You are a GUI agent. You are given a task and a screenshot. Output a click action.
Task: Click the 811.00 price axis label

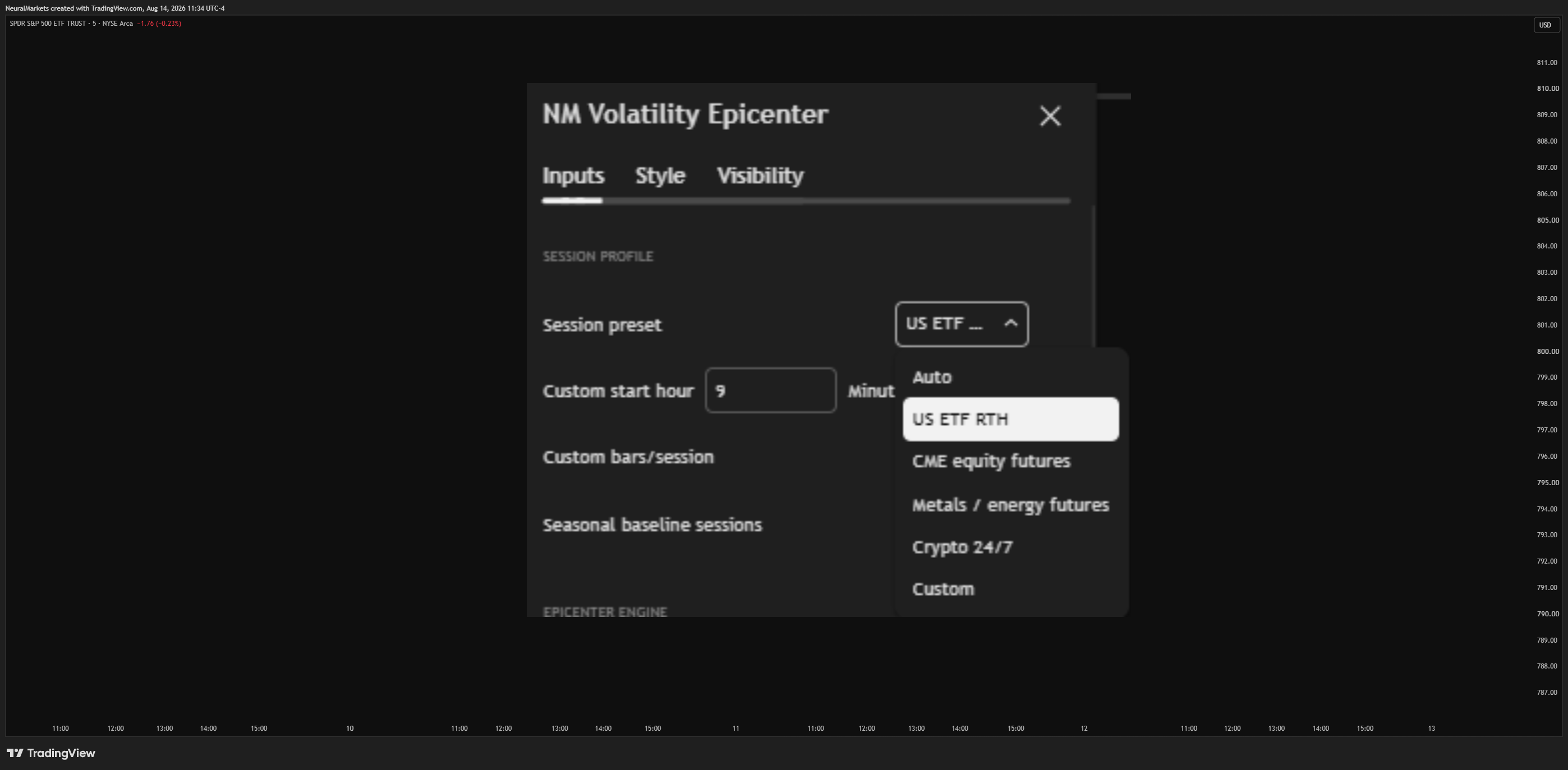(1547, 63)
